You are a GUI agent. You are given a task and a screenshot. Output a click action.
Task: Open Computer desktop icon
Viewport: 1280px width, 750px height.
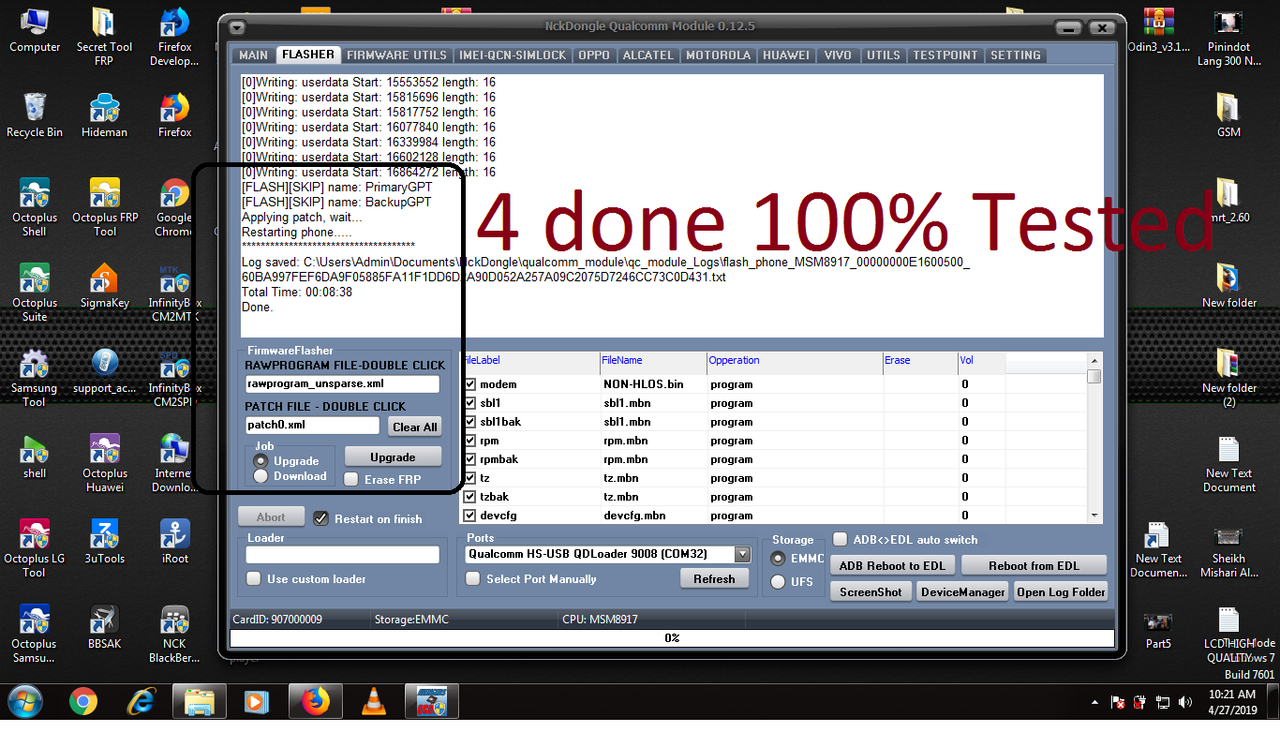tap(35, 30)
